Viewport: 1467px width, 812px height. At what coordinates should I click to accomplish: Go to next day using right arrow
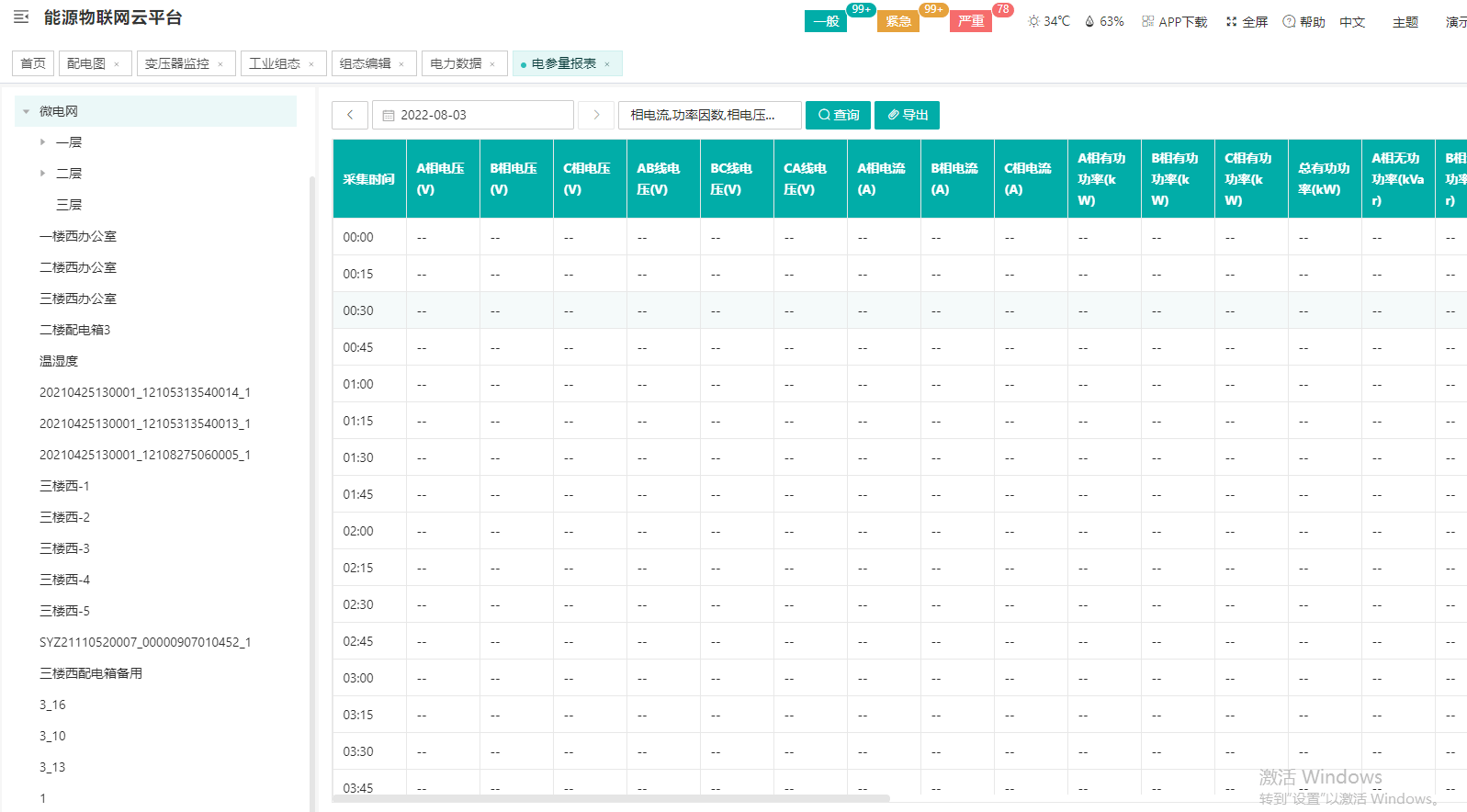pos(596,115)
